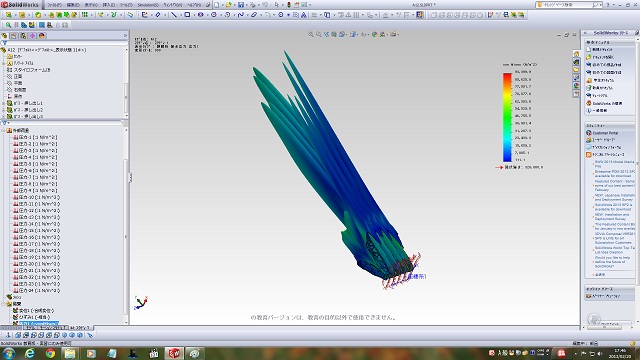This screenshot has height=360, width=640.
Task: Choose the Circle sketch tool
Action: (x=213, y=15)
